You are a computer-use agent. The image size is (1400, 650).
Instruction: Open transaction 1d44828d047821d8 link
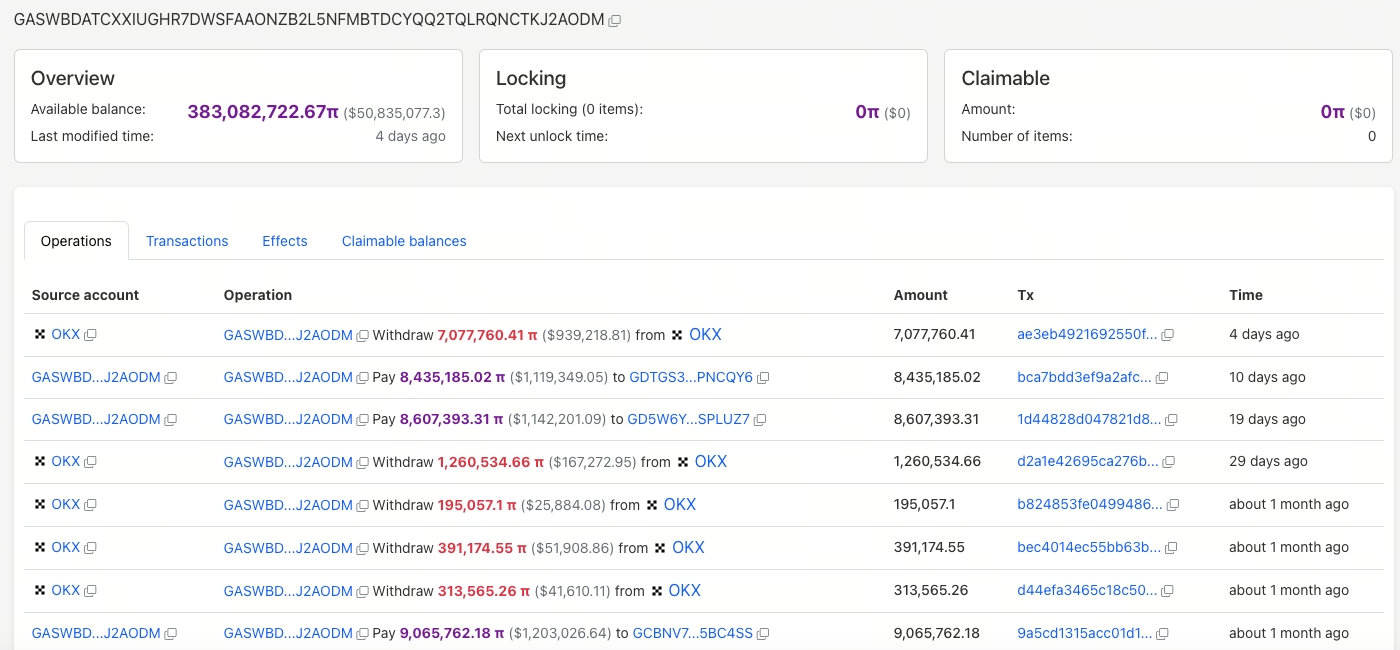1089,419
